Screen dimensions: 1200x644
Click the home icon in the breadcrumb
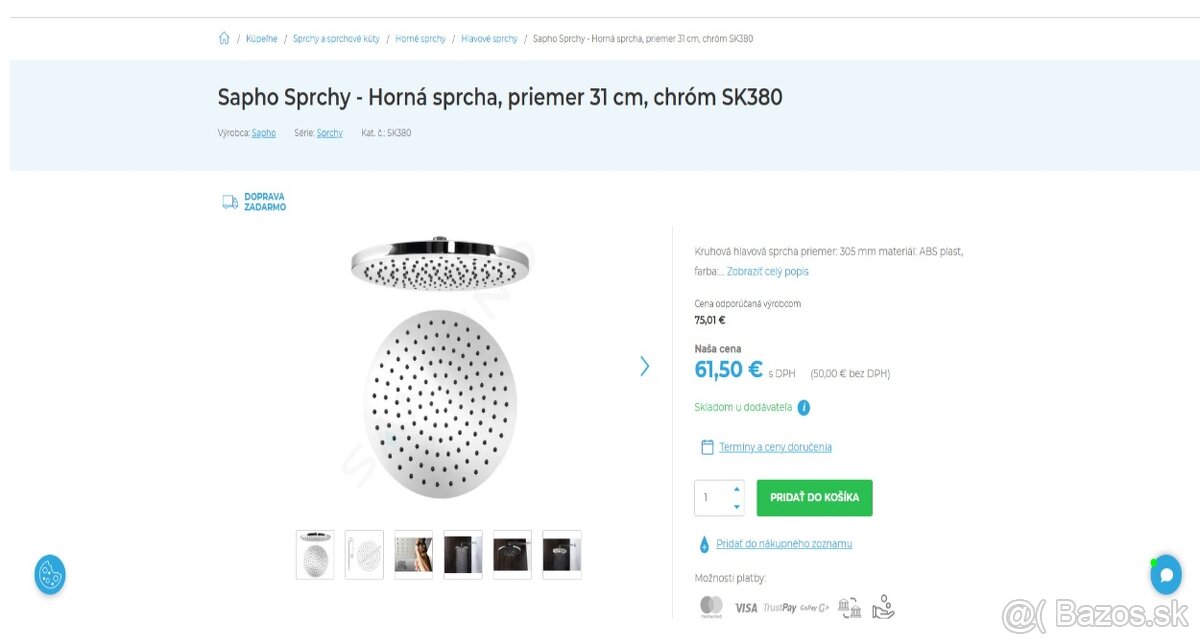[224, 37]
